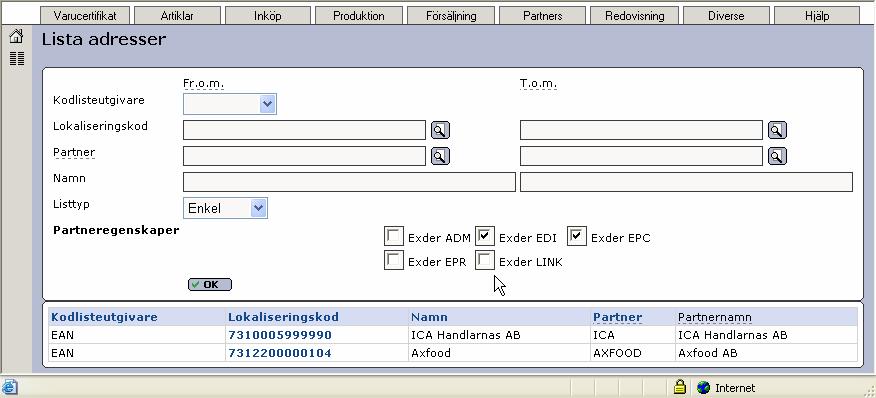Screen dimensions: 876x398
Task: Search Lokaliseringskod T.o.m. with magnifier icon
Action: click(777, 130)
